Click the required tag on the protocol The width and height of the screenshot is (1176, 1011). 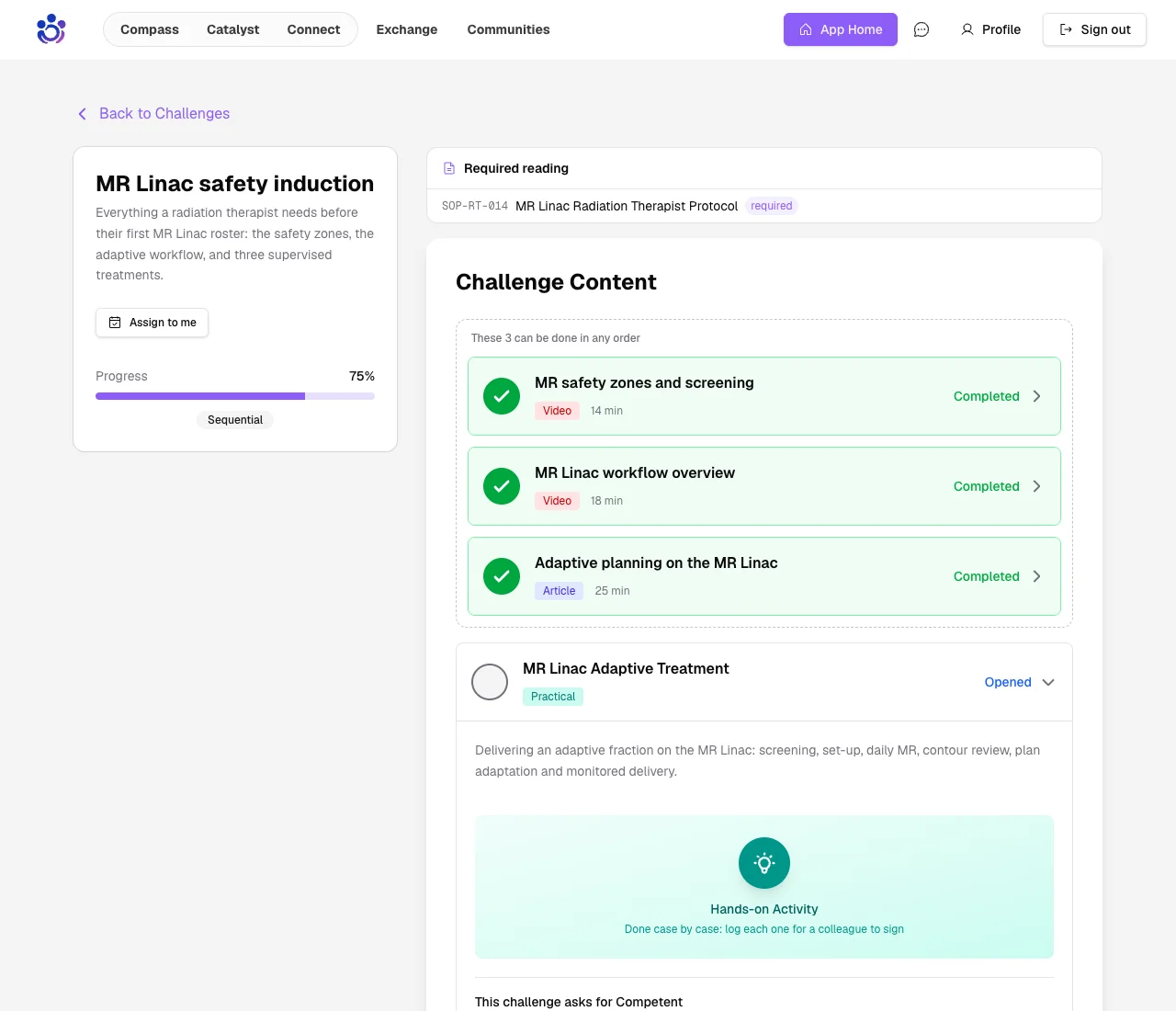[x=772, y=206]
